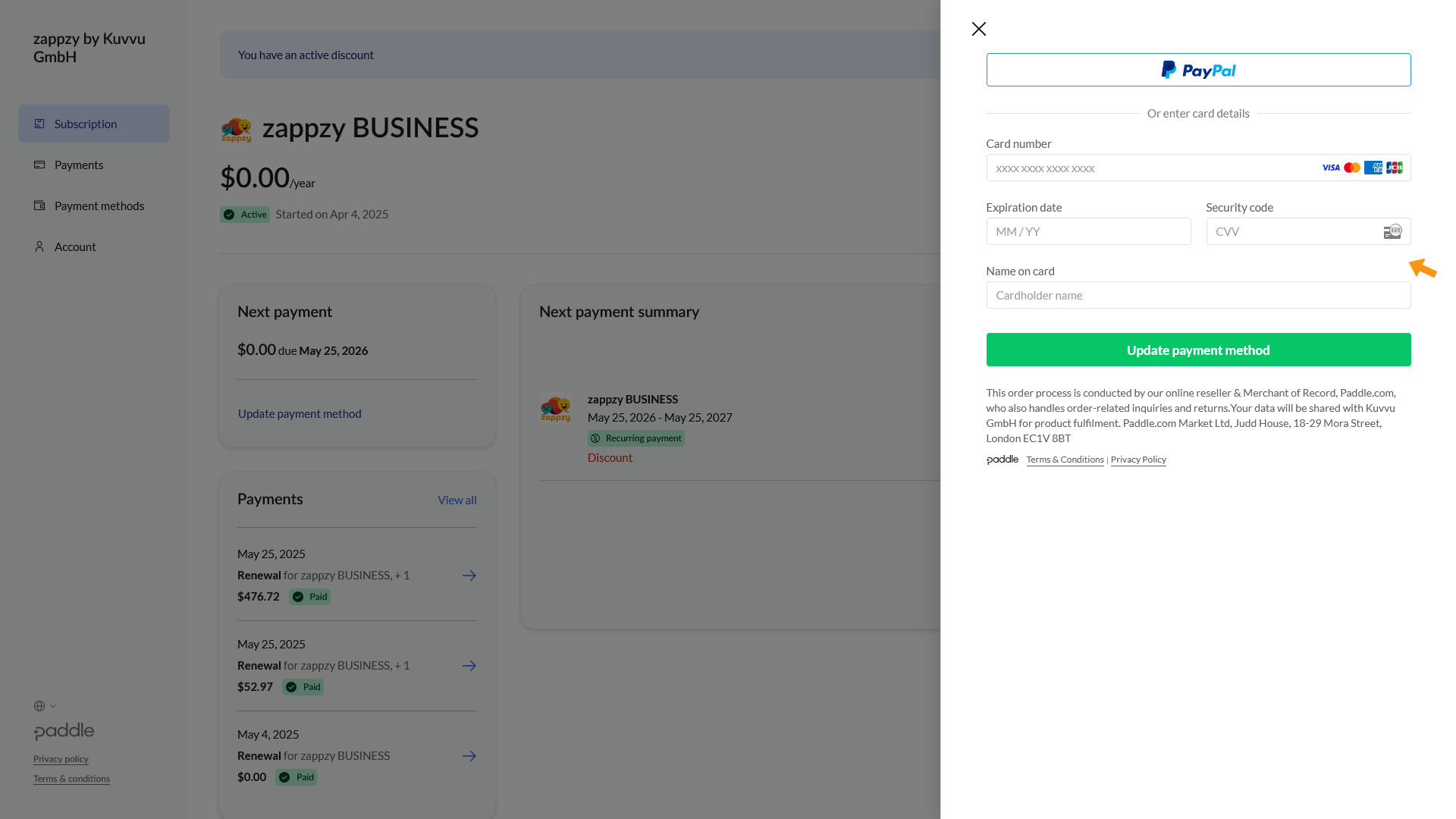This screenshot has height=819, width=1456.
Task: Click the Account person icon
Action: 39,246
